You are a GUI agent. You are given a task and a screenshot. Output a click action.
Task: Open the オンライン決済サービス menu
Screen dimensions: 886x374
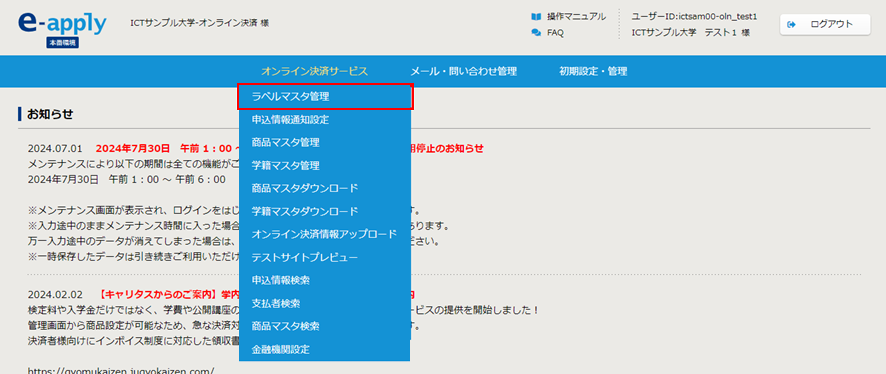point(314,71)
